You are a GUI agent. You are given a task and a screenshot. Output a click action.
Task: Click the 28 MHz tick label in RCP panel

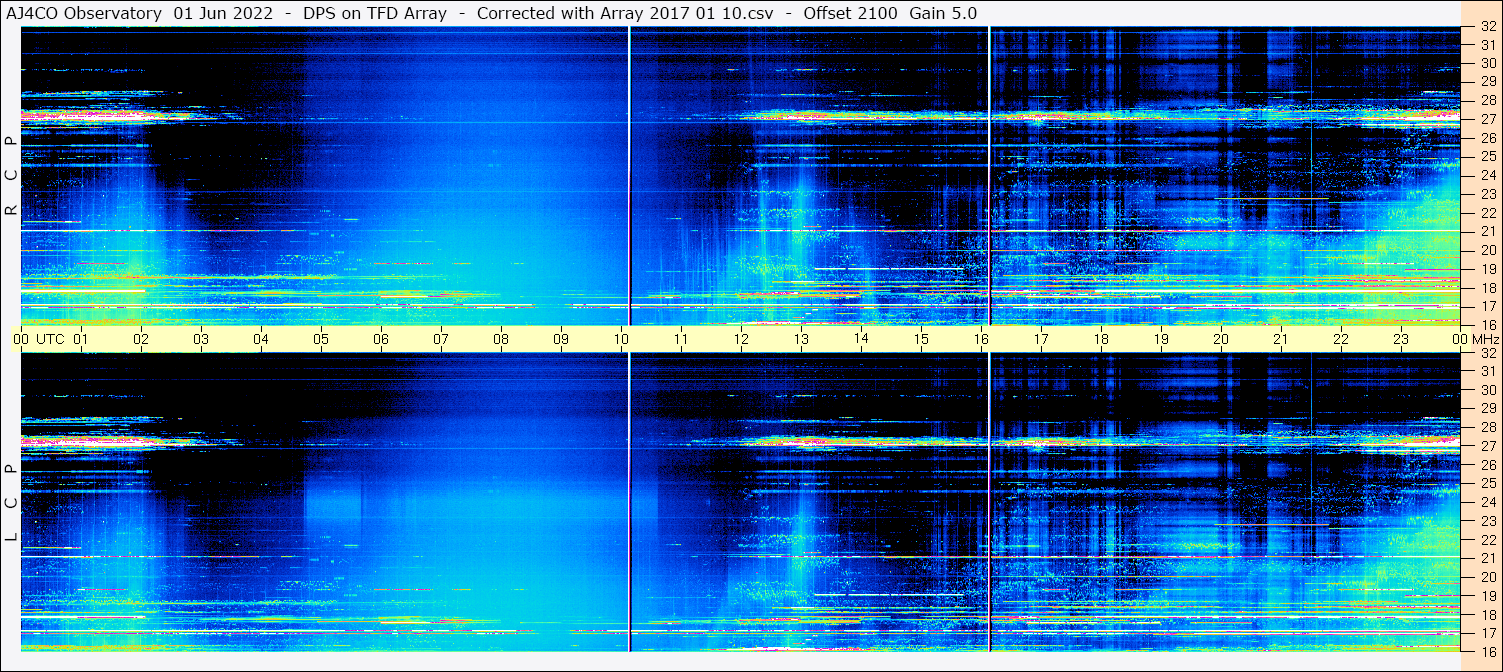coord(1488,101)
